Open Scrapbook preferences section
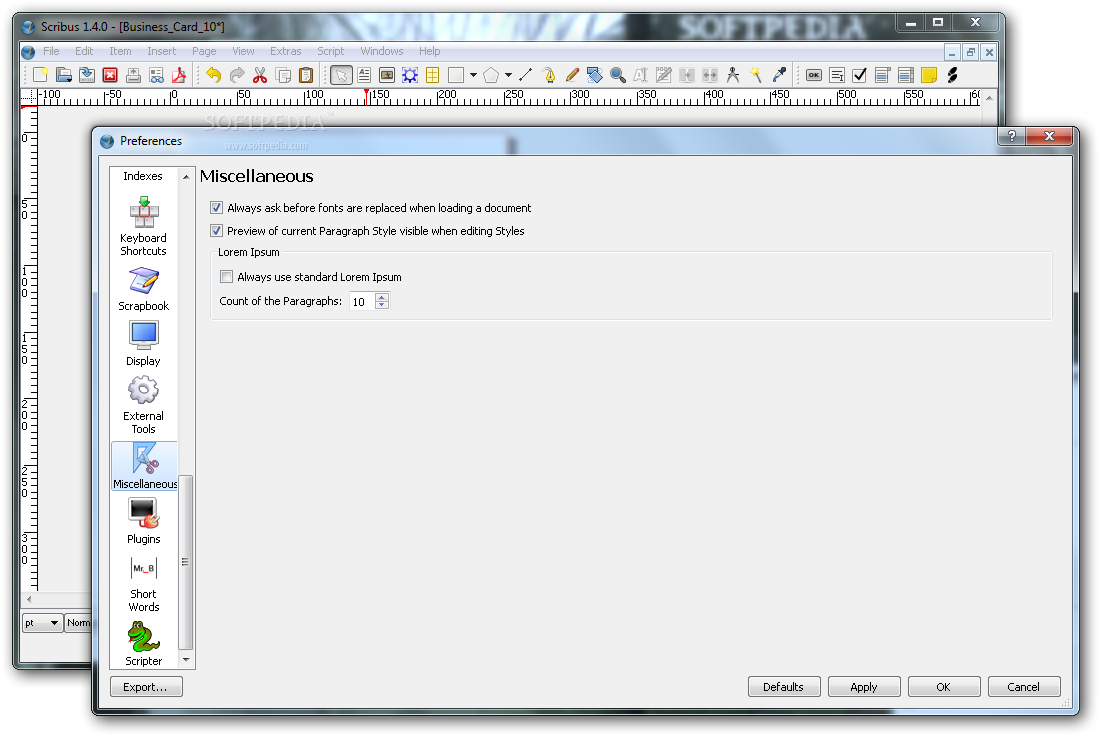Screen dimensions: 1100x736 144,289
